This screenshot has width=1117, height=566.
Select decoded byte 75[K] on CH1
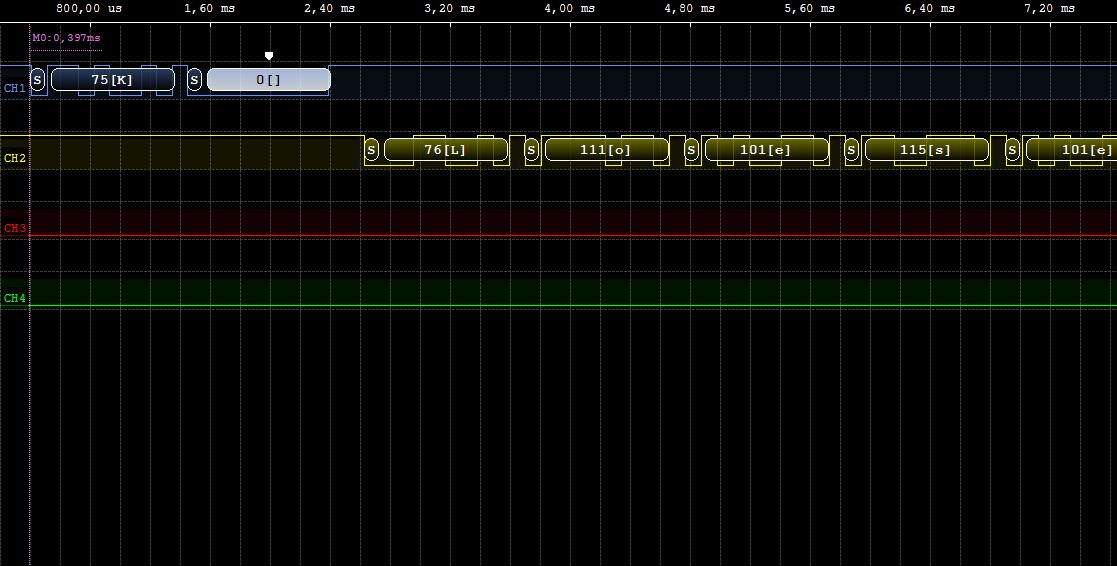point(112,80)
